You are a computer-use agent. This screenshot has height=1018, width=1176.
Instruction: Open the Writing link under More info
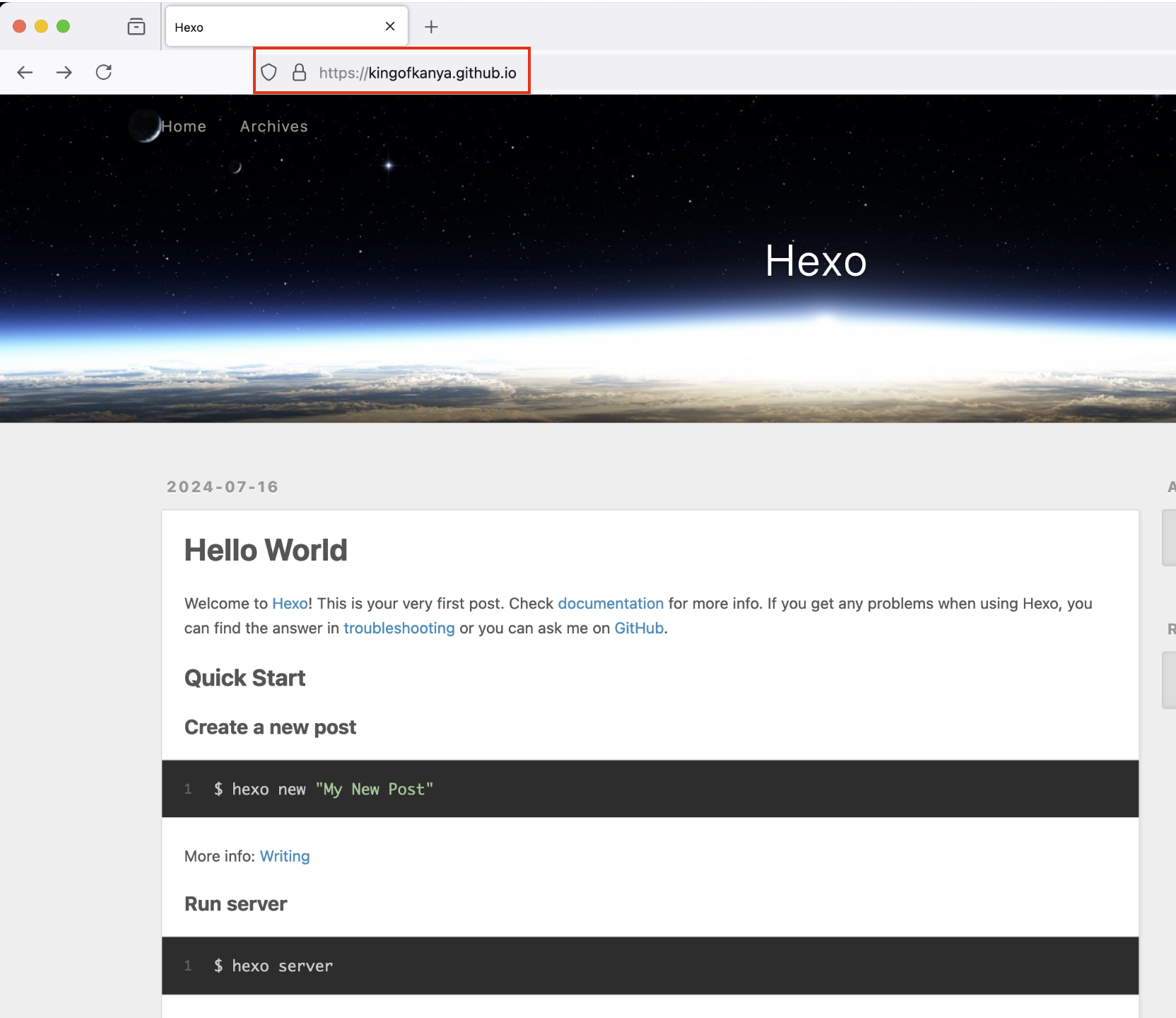285,856
